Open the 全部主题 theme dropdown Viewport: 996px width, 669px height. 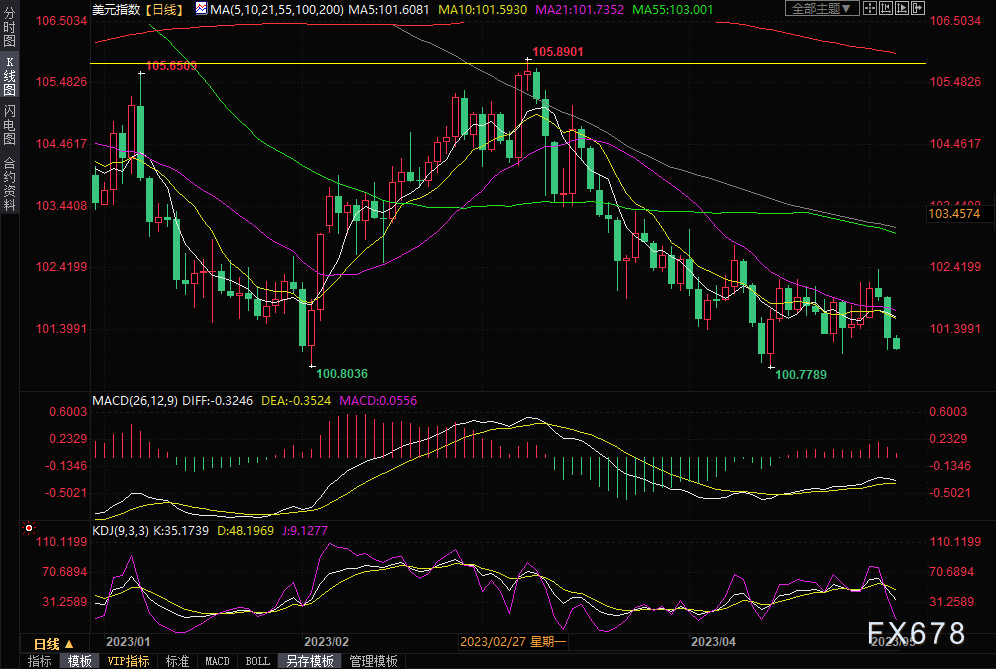823,9
